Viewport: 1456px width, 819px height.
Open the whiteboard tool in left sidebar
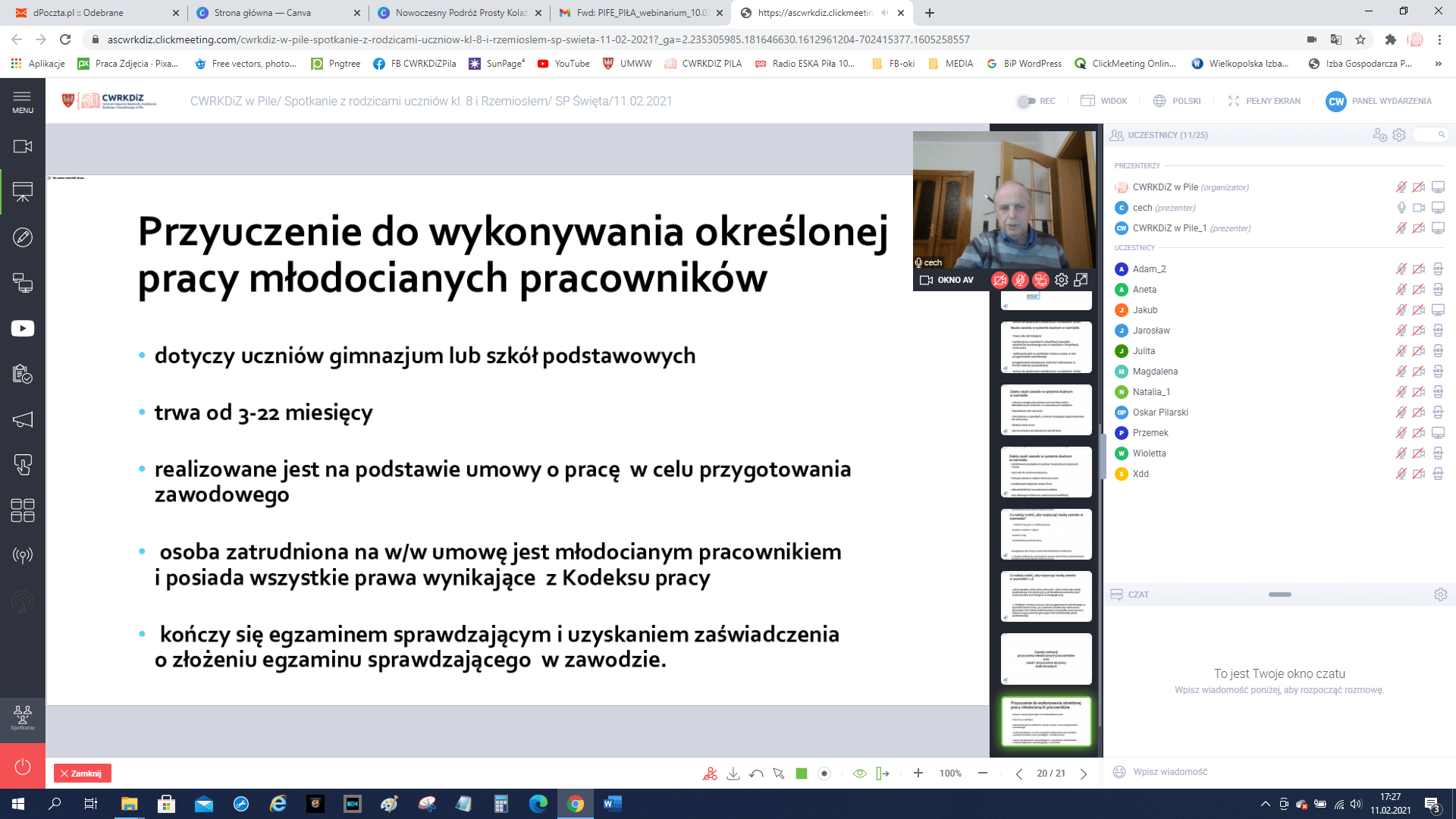click(x=23, y=237)
